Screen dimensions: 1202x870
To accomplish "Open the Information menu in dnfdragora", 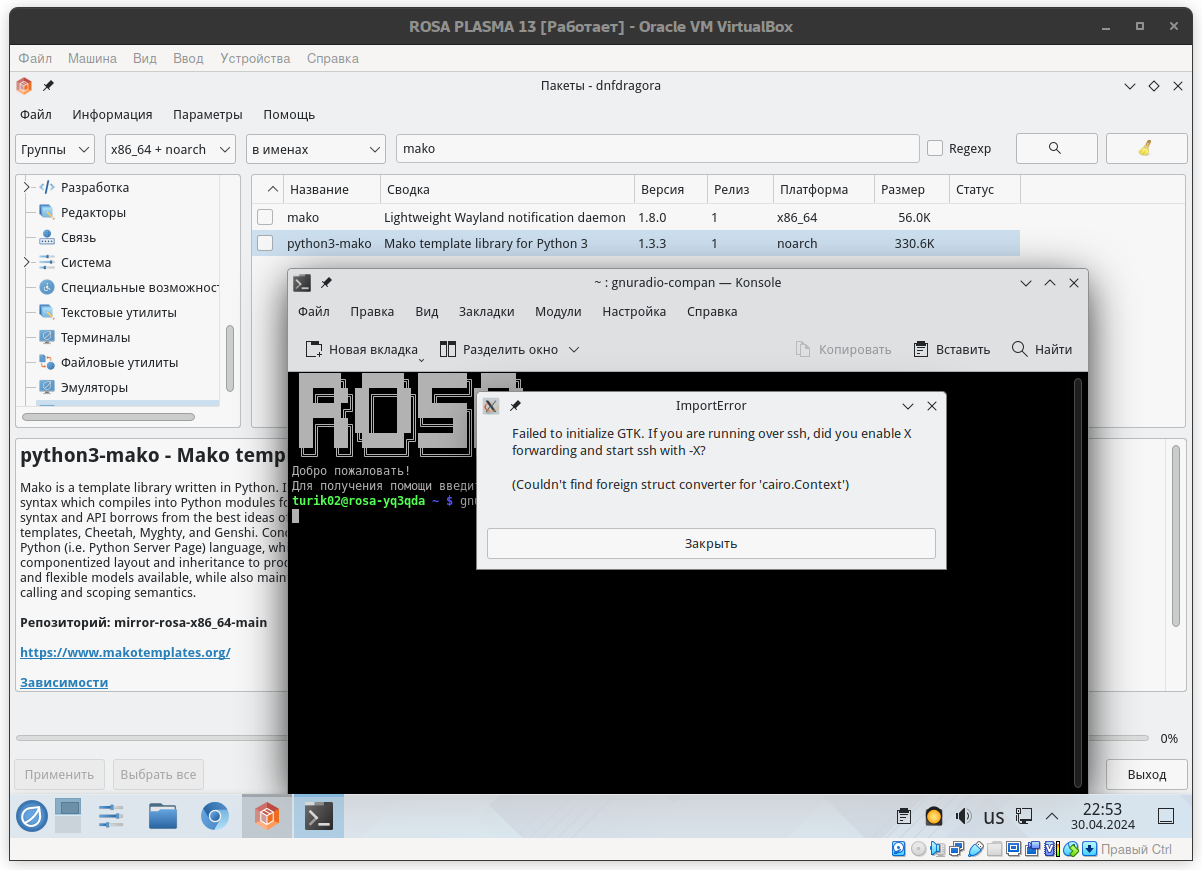I will click(x=112, y=114).
